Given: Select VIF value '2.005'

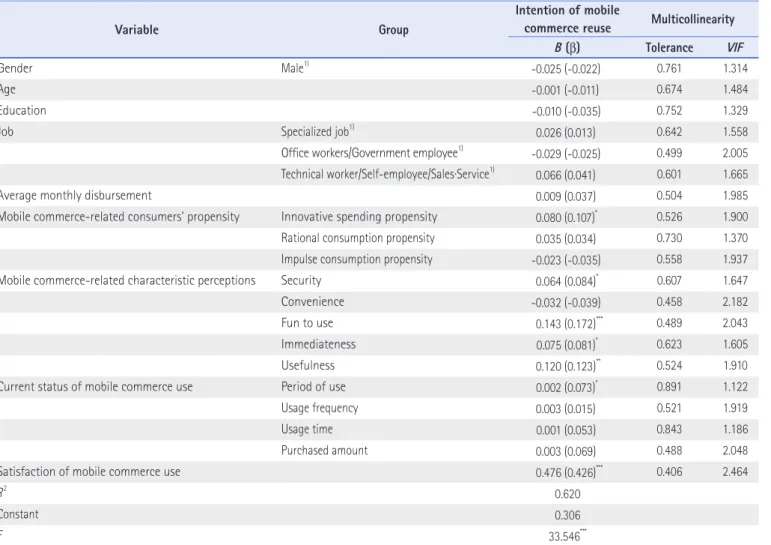Looking at the screenshot, I should pos(735,153).
